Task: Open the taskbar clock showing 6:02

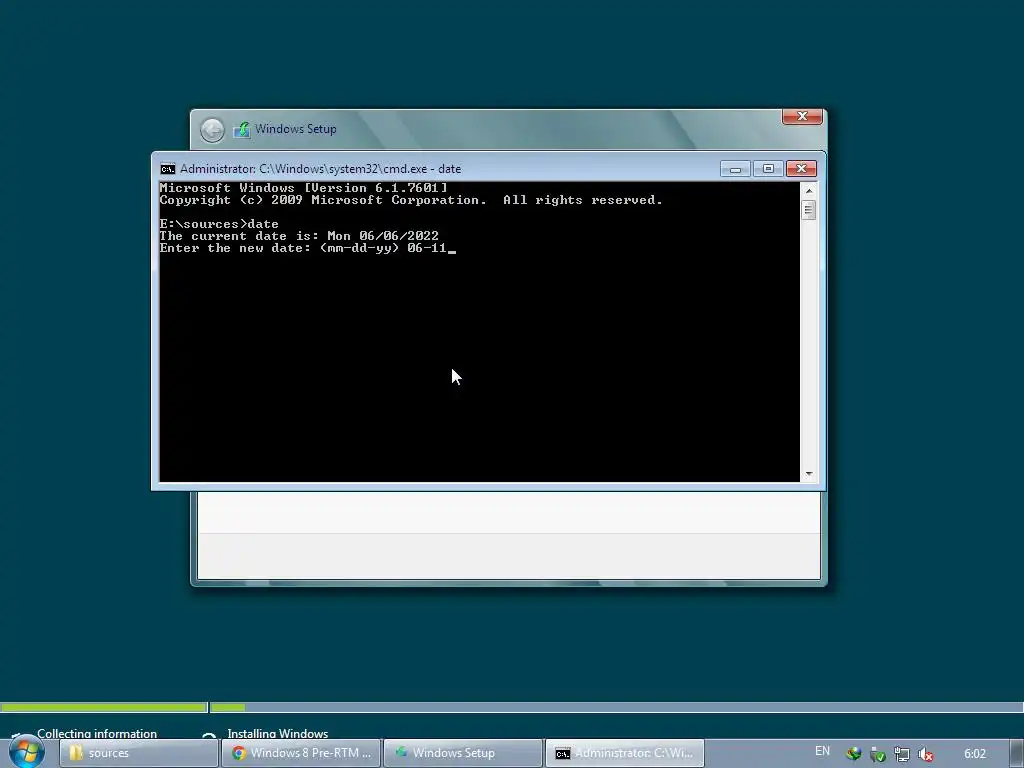Action: tap(974, 754)
